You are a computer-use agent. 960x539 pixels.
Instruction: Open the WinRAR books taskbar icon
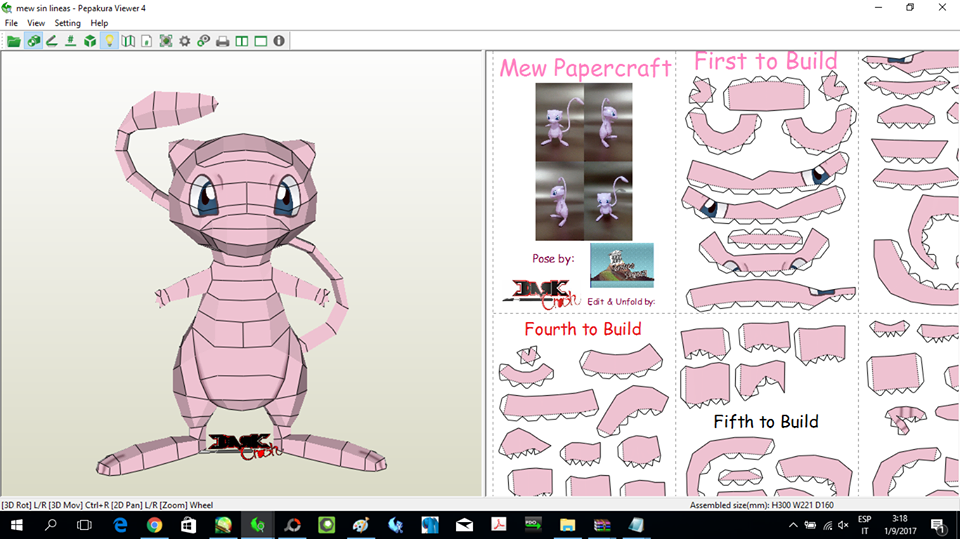click(x=602, y=525)
